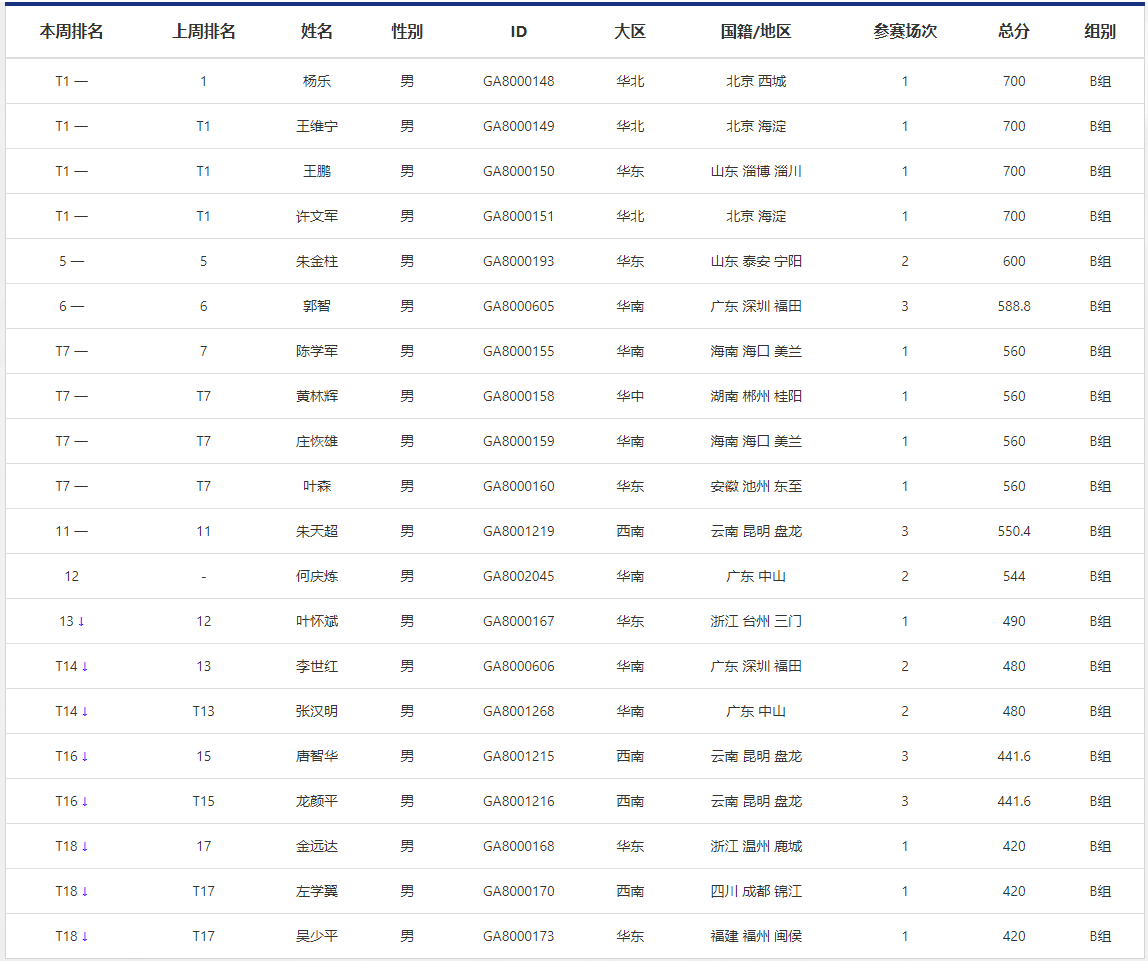Sort by the 本周排名 column header

pos(71,31)
